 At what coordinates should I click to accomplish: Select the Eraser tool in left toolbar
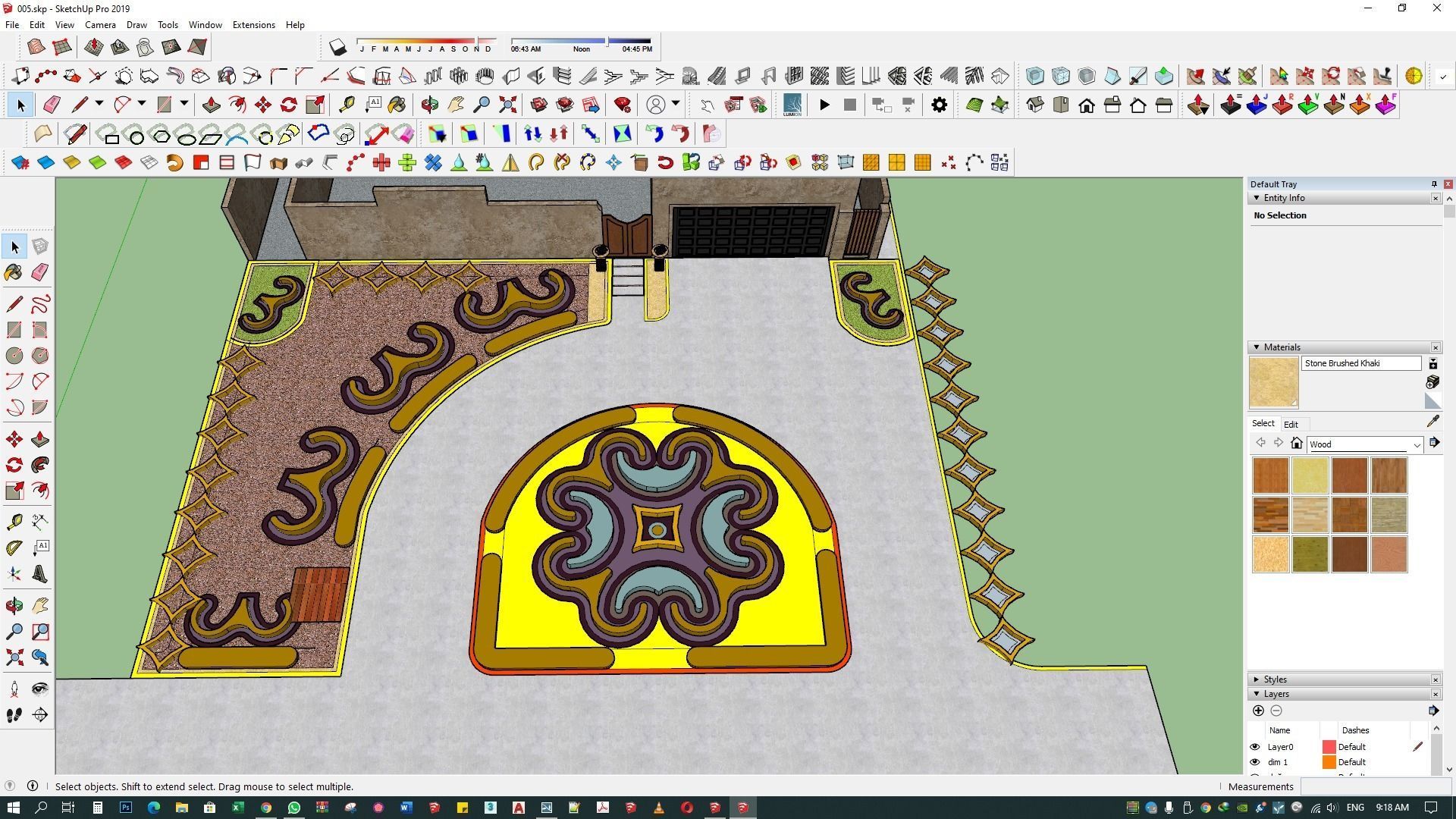(40, 272)
